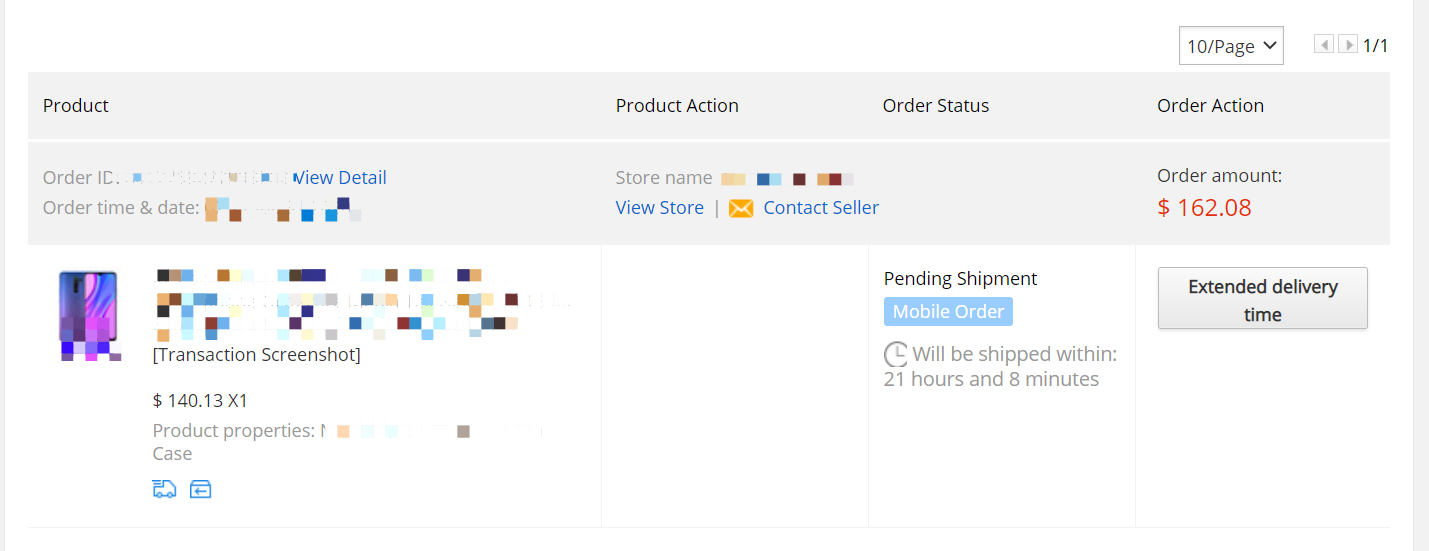Click the $ 162.08 order amount
The width and height of the screenshot is (1429, 551).
(1204, 208)
